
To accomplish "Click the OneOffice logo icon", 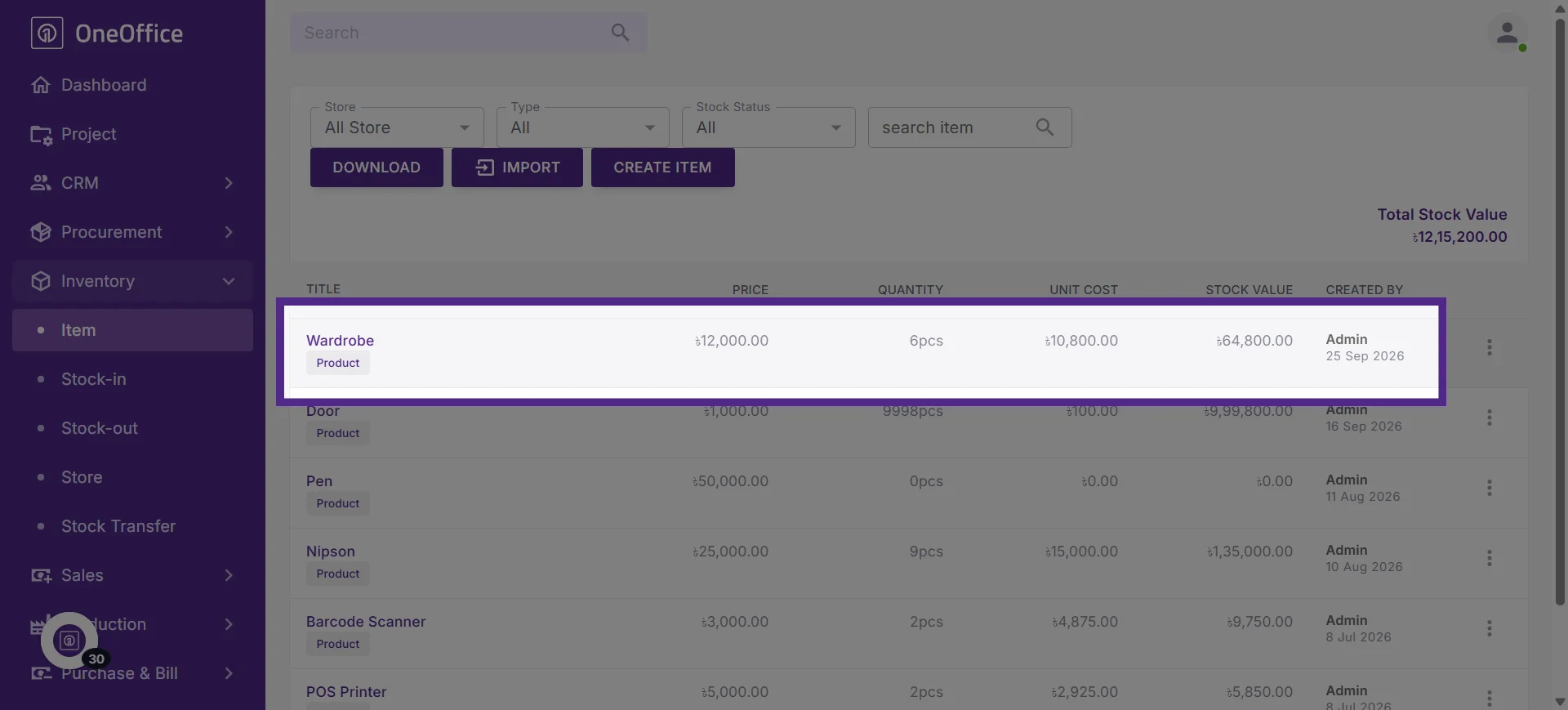I will click(x=47, y=33).
